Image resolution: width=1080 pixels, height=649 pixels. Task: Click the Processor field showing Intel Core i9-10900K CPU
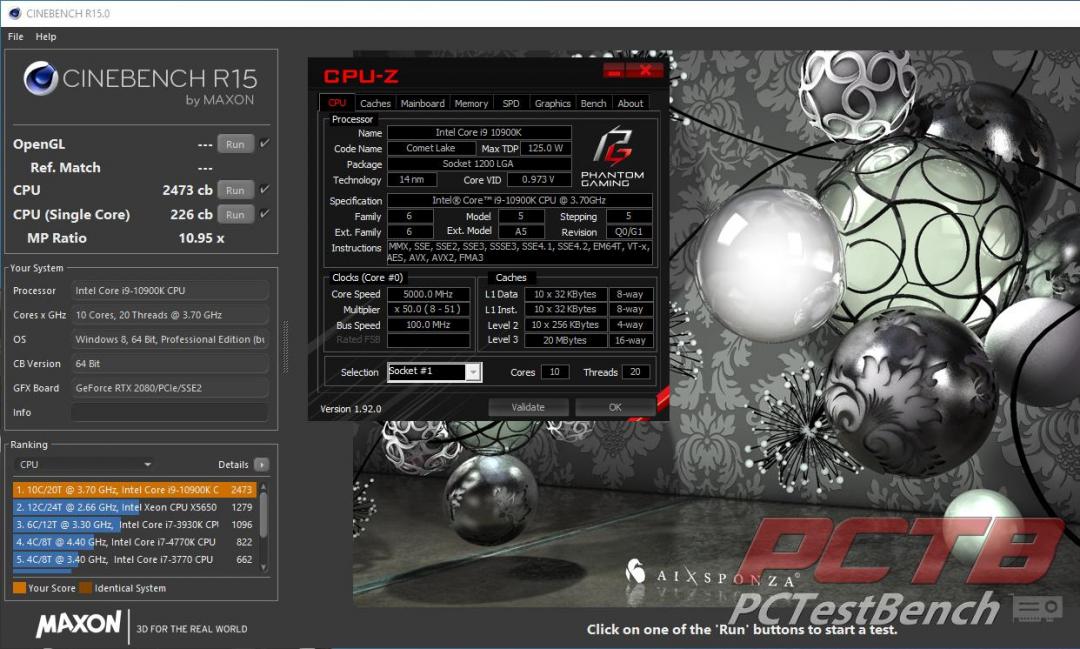pyautogui.click(x=169, y=291)
